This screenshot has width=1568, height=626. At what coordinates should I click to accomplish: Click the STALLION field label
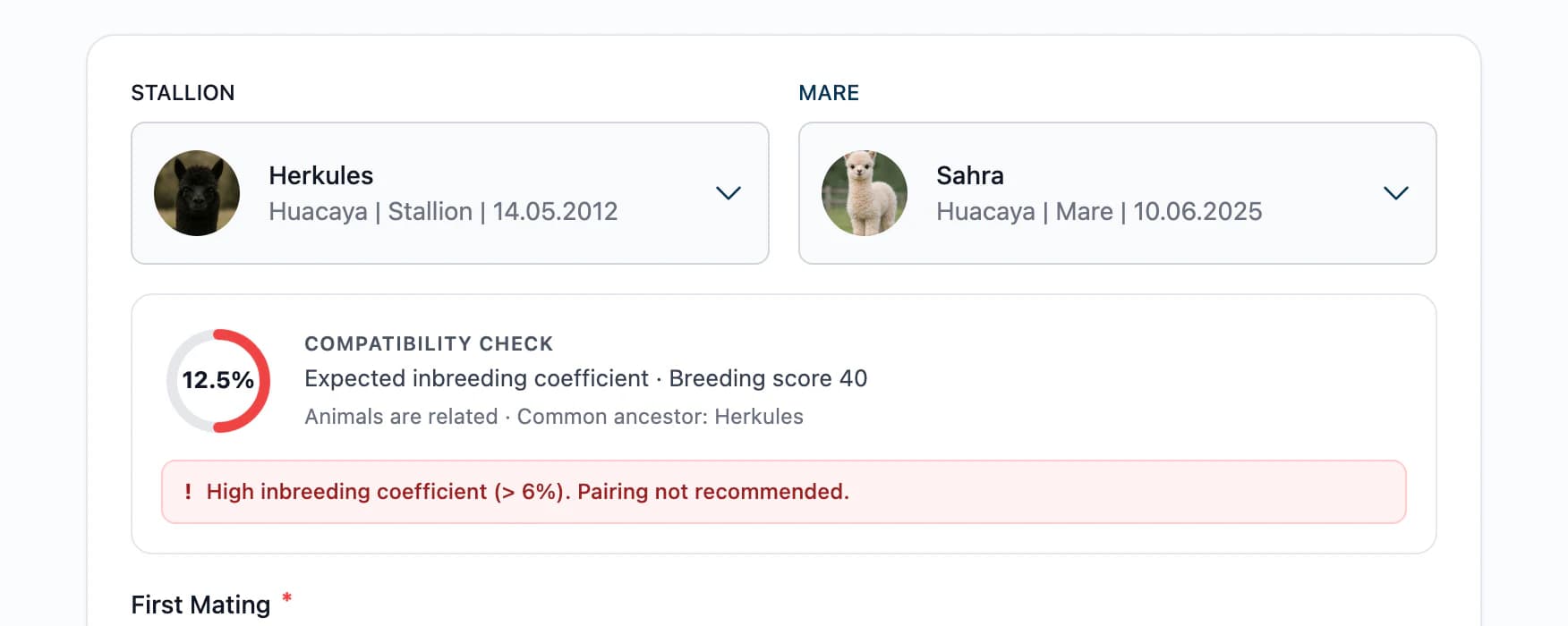tap(183, 93)
